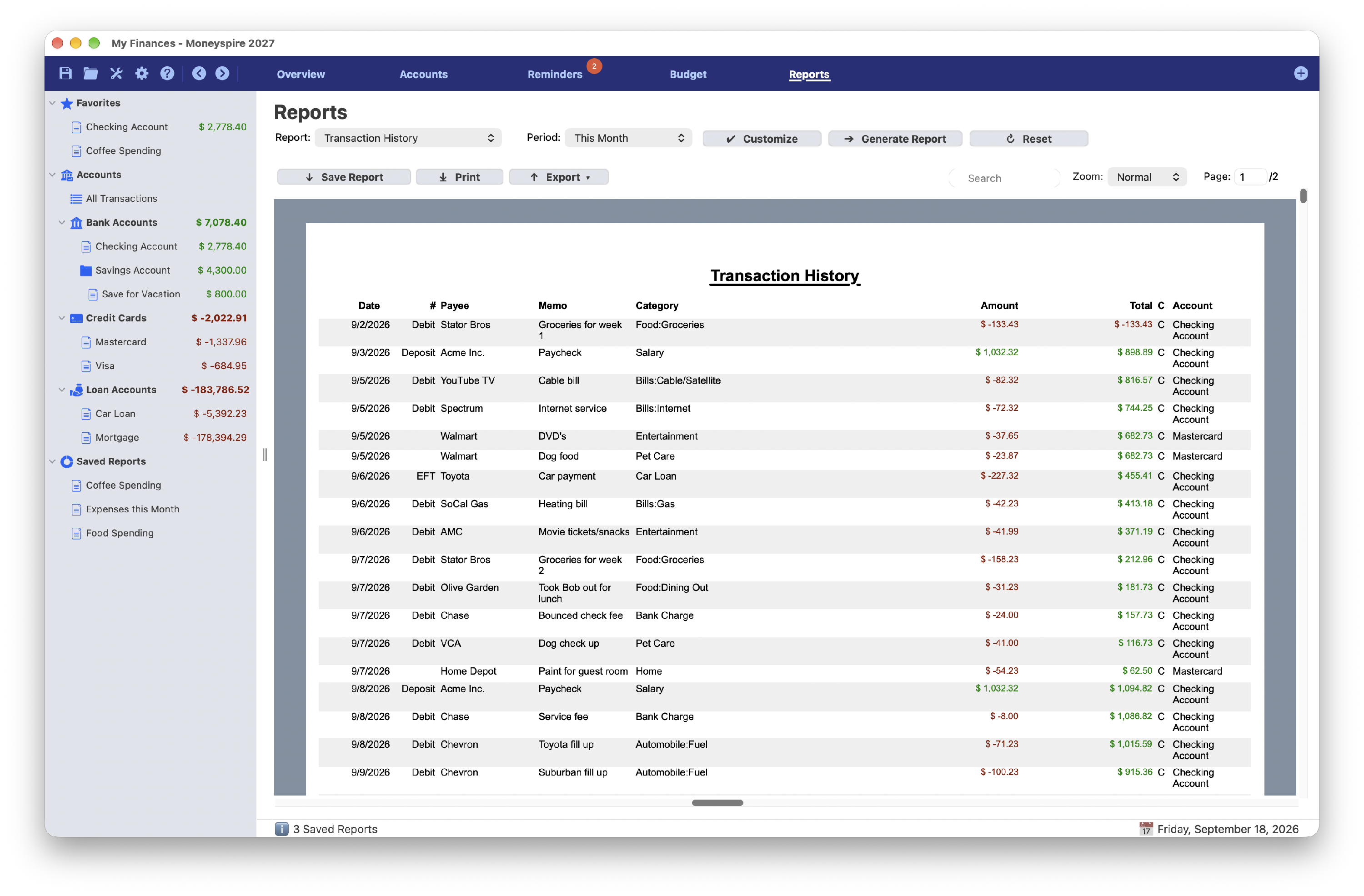Open the Report type dropdown
The width and height of the screenshot is (1364, 896).
point(408,138)
